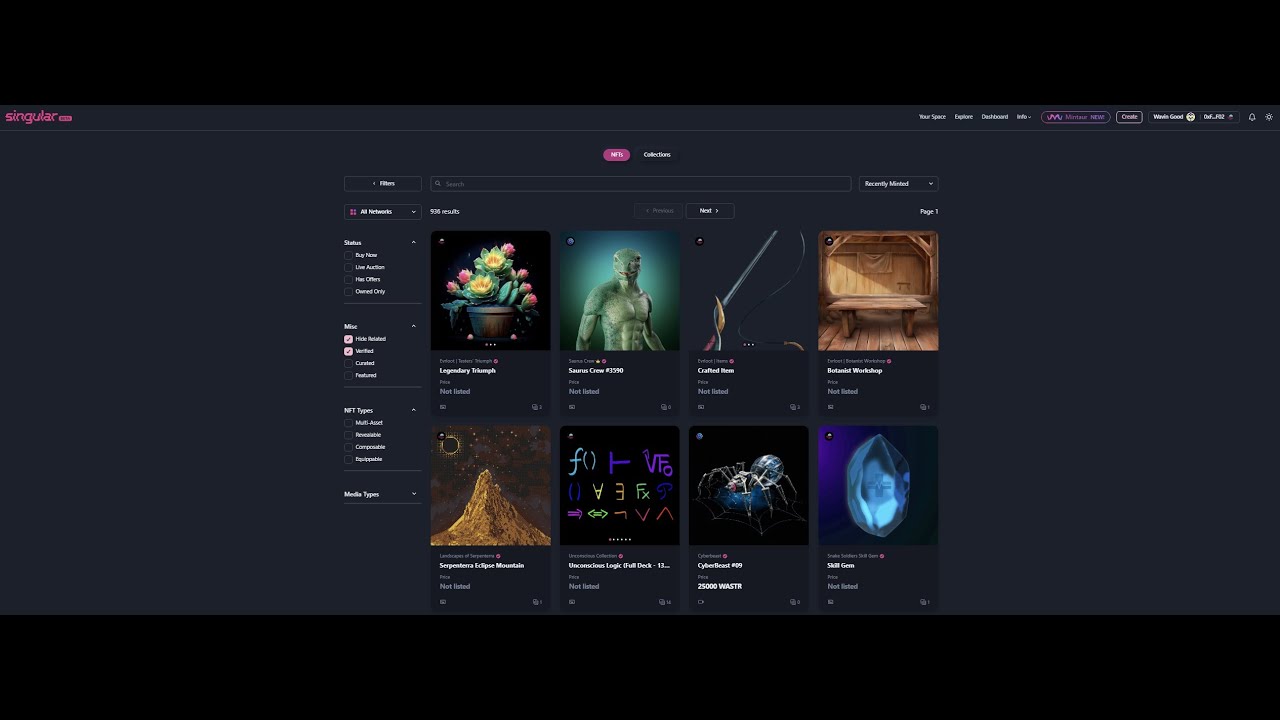The height and width of the screenshot is (720, 1280).
Task: Enable the Live Auction filter
Action: [348, 267]
